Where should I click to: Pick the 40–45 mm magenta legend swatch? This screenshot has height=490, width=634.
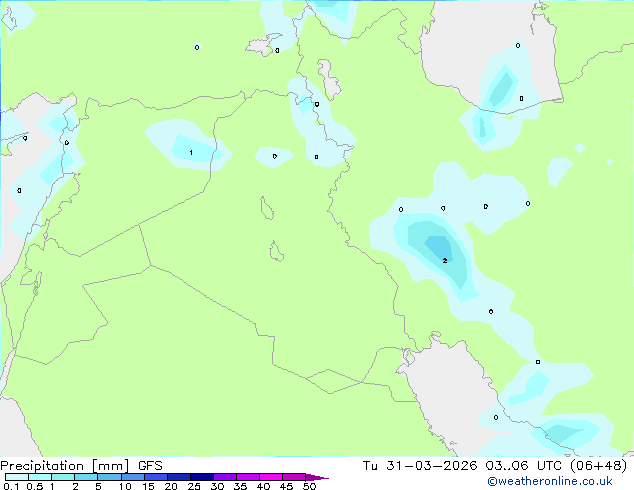(x=271, y=477)
